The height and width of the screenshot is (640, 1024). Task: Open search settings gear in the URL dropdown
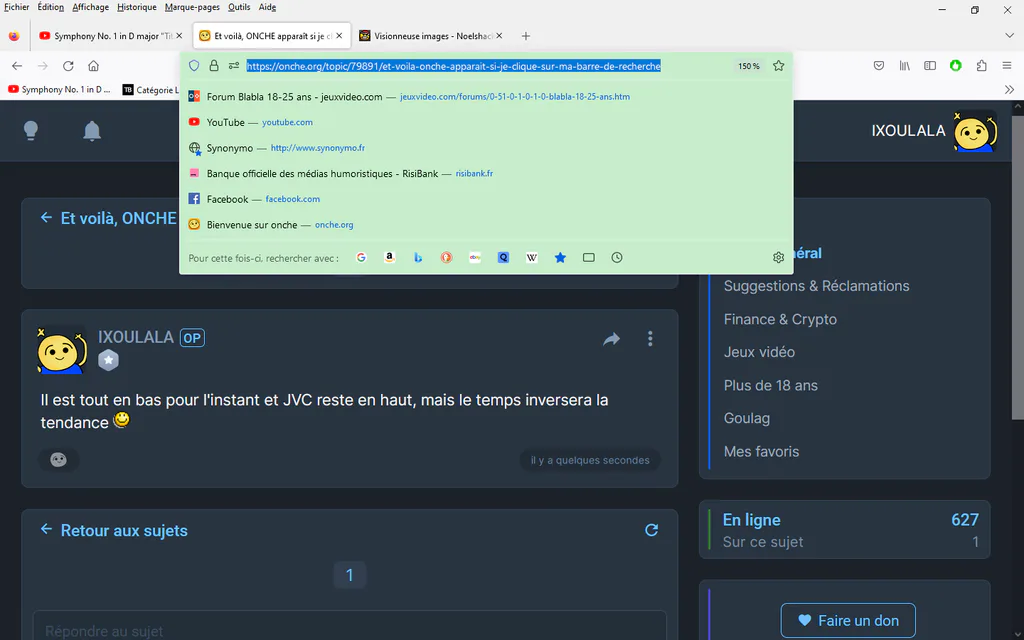[778, 257]
